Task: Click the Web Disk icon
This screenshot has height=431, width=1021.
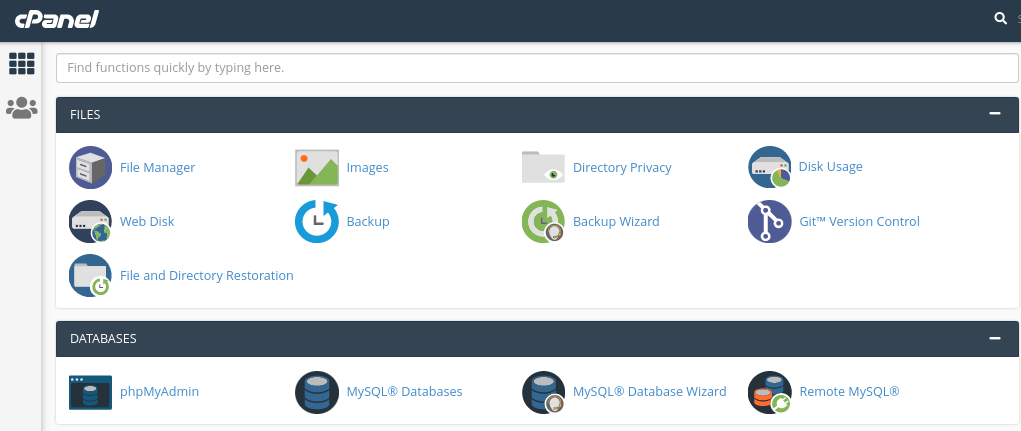Action: [90, 222]
